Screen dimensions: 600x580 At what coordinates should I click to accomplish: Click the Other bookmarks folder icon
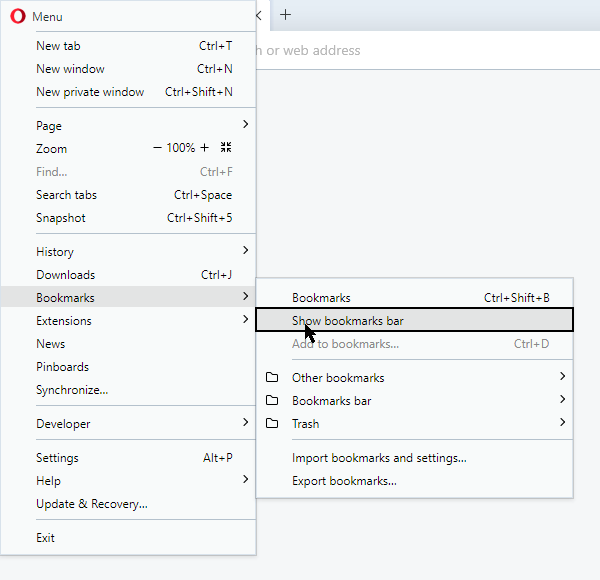(272, 377)
